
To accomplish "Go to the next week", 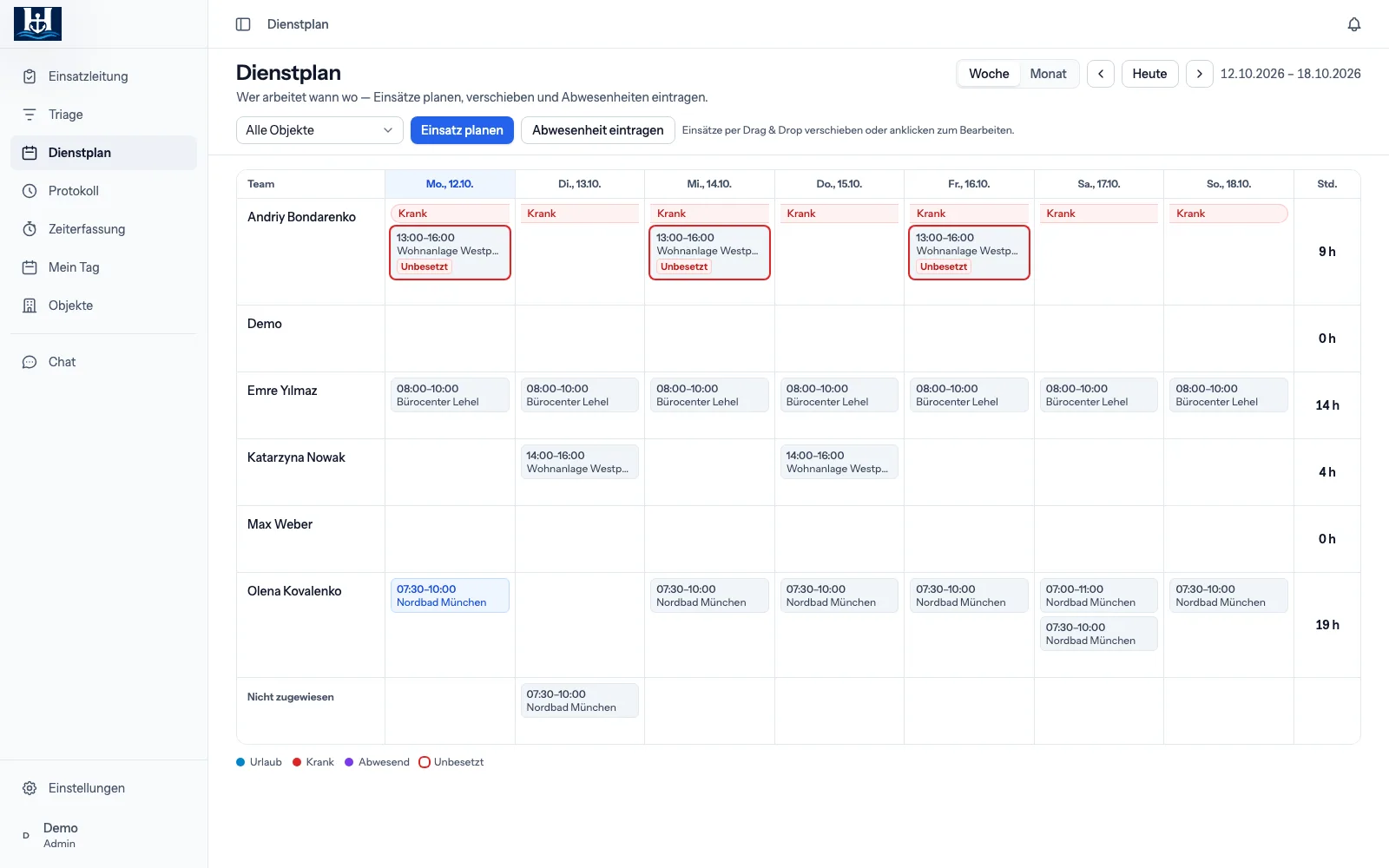I will (x=1200, y=74).
